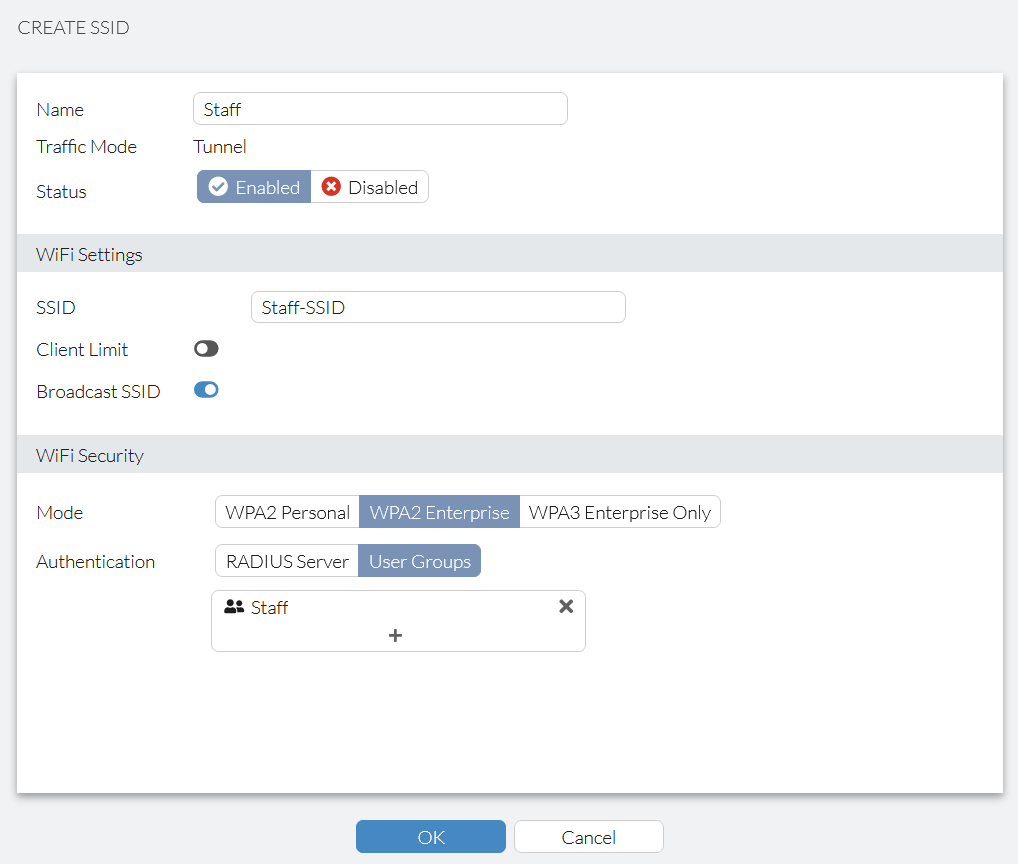This screenshot has height=864, width=1018.
Task: Choose WPA3 Enterprise Only mode
Action: (x=619, y=511)
